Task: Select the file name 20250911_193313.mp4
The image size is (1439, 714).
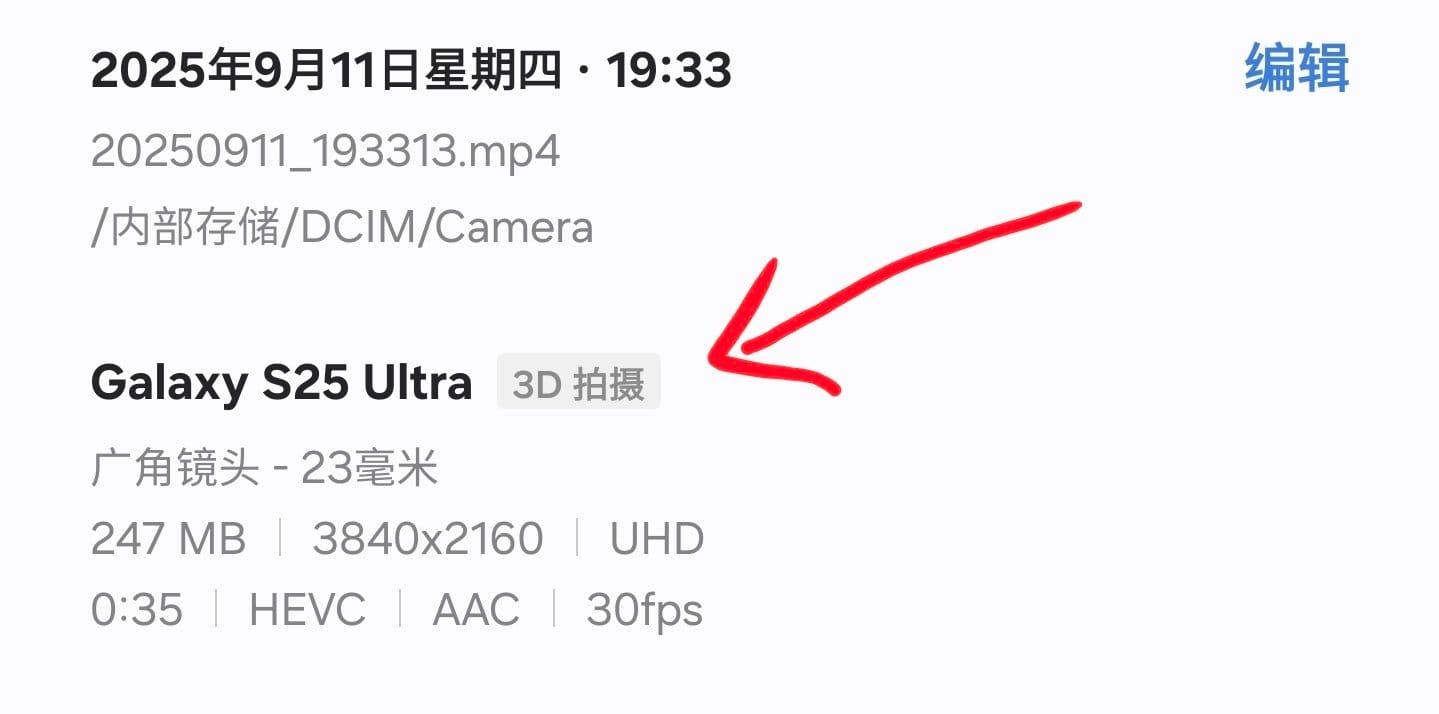Action: [326, 152]
